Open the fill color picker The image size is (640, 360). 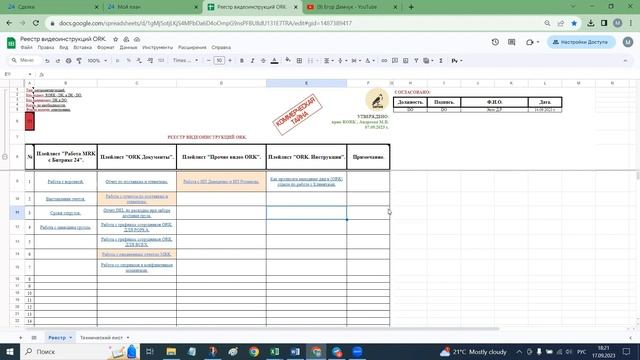288,60
